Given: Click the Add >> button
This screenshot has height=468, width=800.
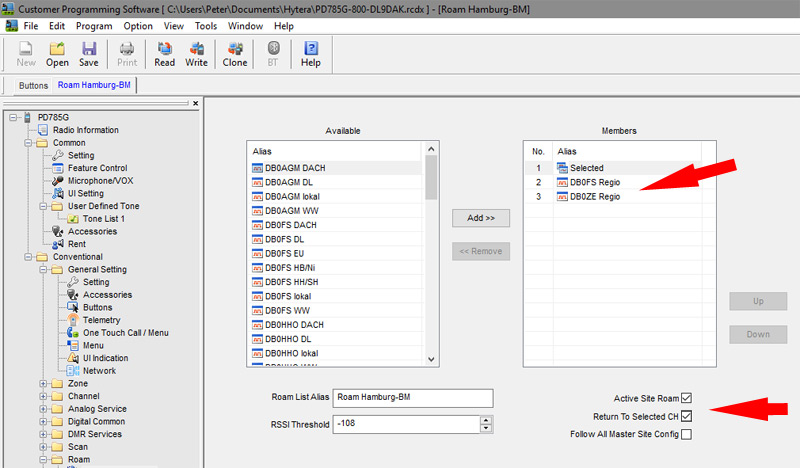Looking at the screenshot, I should coord(481,218).
